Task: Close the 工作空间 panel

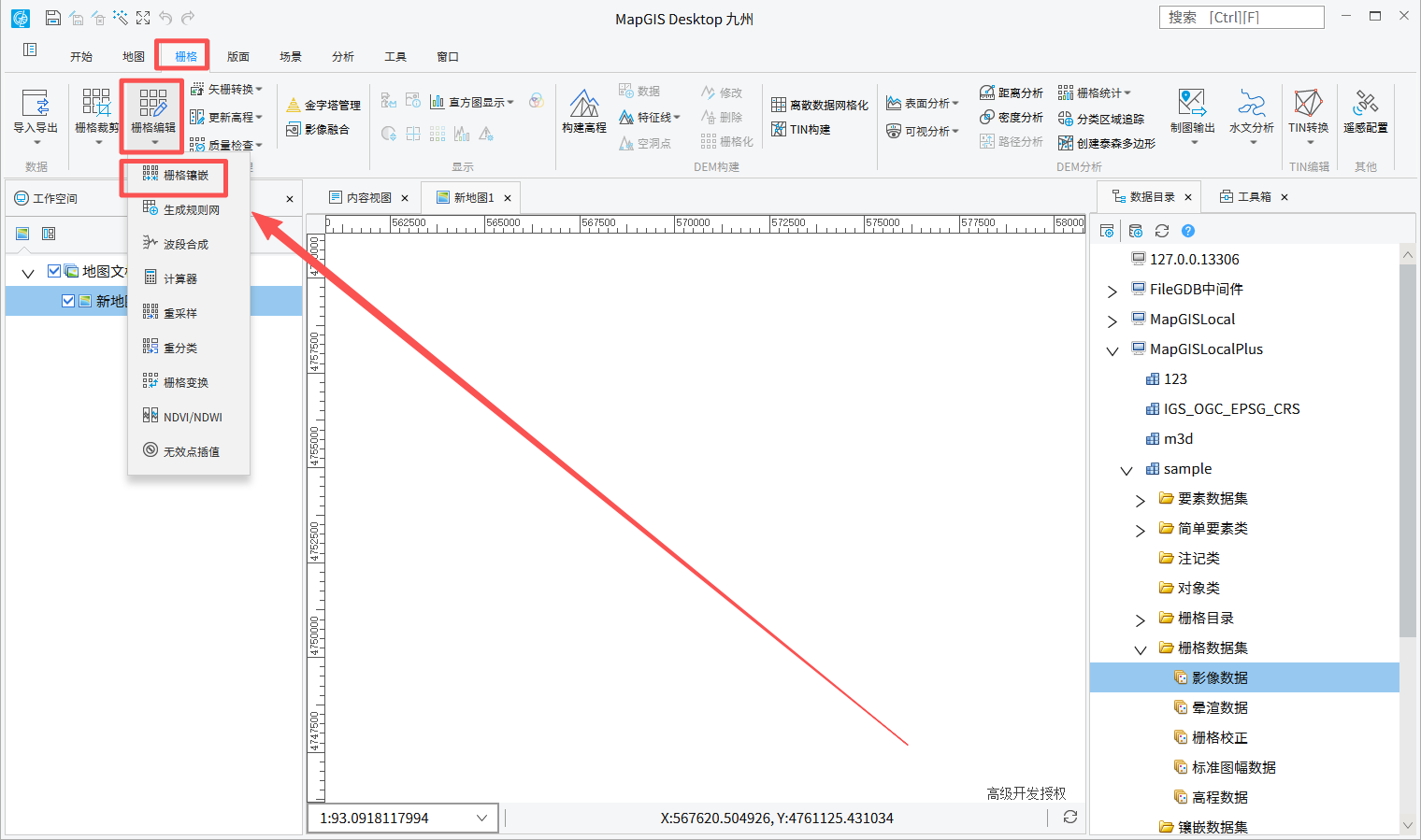Action: pyautogui.click(x=290, y=199)
